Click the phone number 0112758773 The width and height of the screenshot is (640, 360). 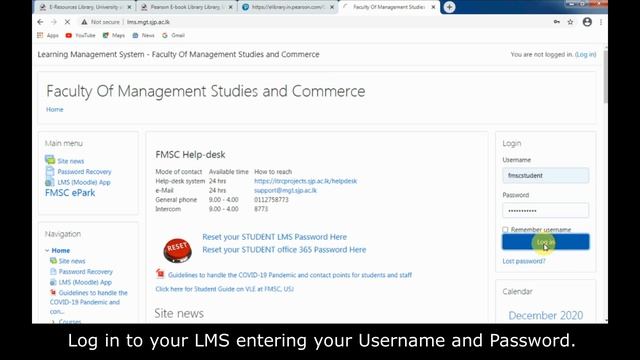click(271, 200)
